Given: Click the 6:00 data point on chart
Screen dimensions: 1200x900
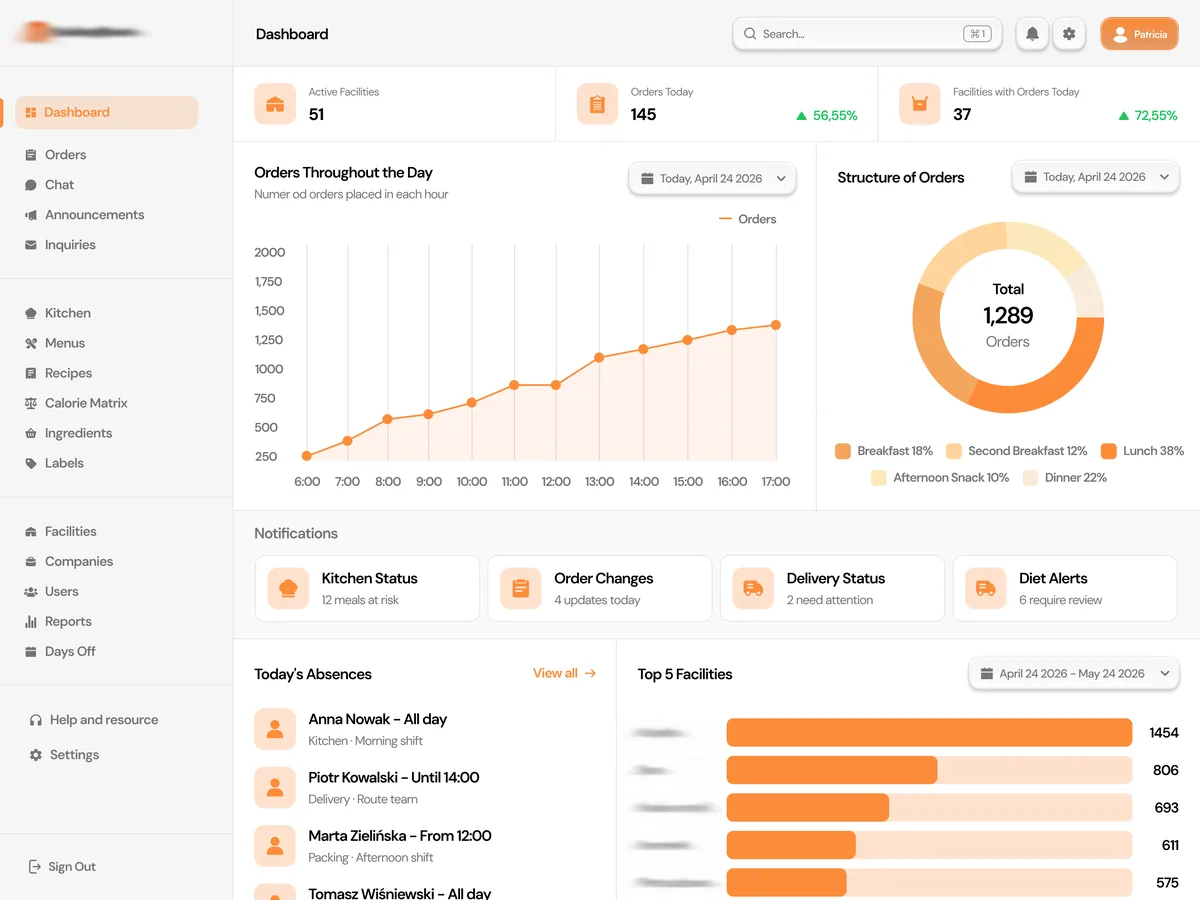Looking at the screenshot, I should coord(306,456).
